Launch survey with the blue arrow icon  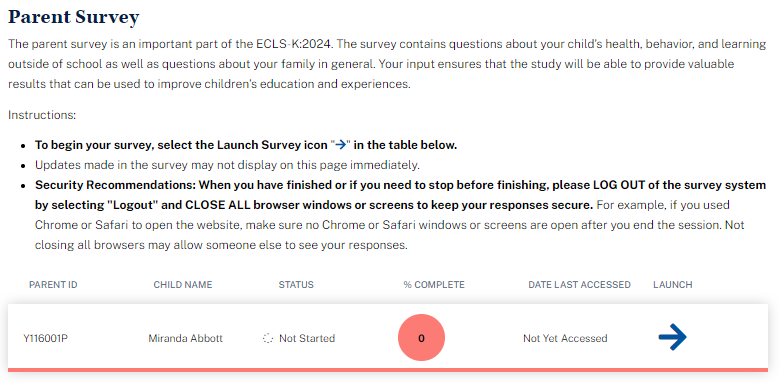673,338
